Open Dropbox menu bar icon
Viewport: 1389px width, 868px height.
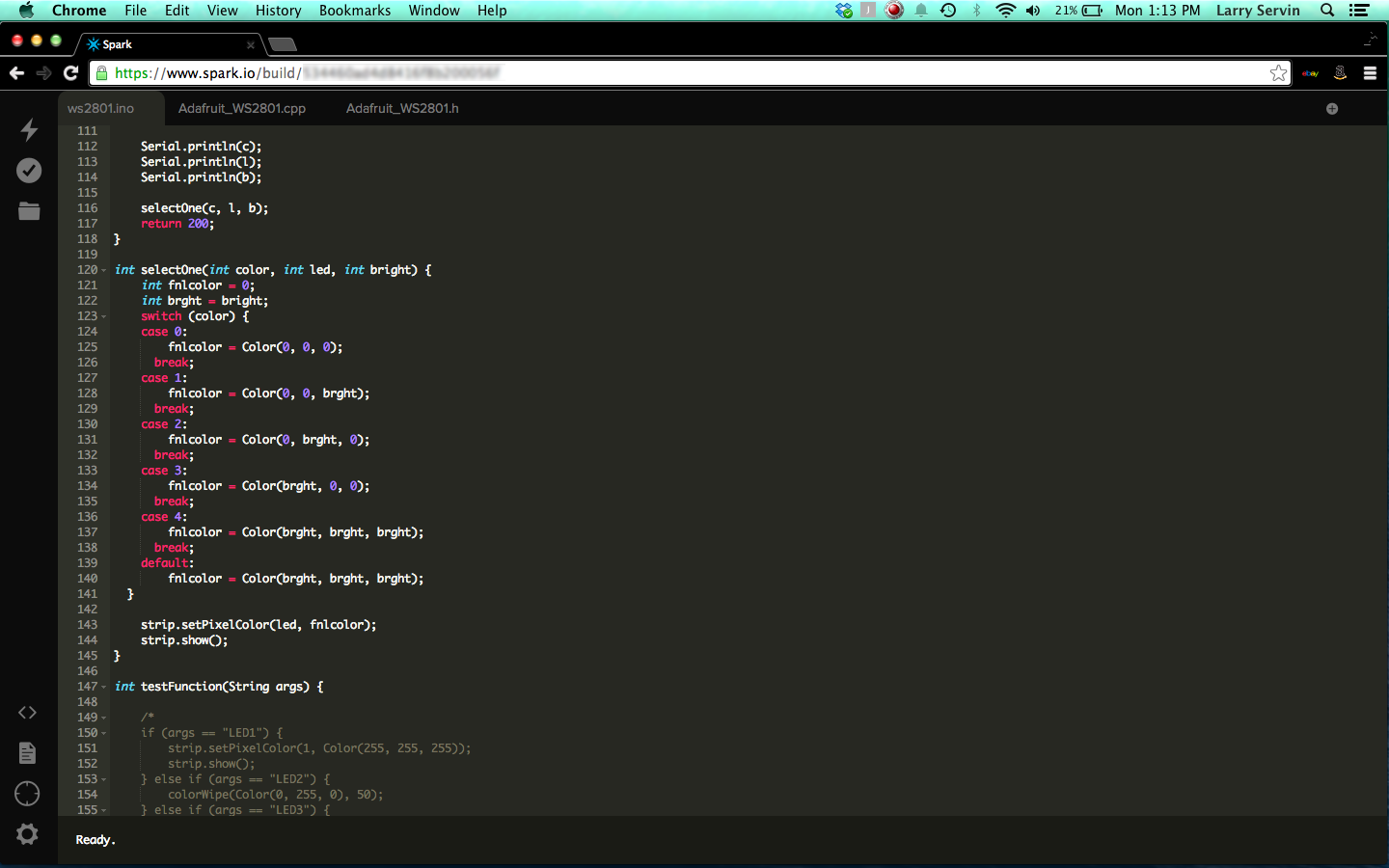pos(844,11)
